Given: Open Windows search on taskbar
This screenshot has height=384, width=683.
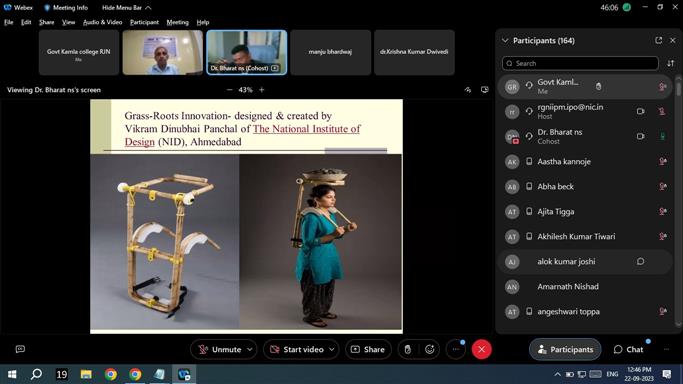Looking at the screenshot, I should coord(36,374).
